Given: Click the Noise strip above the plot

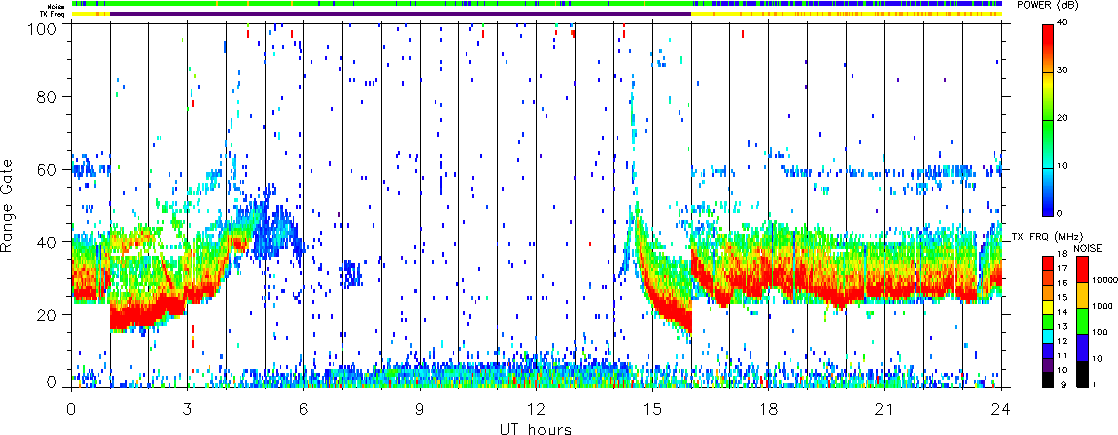Looking at the screenshot, I should pyautogui.click(x=537, y=4).
